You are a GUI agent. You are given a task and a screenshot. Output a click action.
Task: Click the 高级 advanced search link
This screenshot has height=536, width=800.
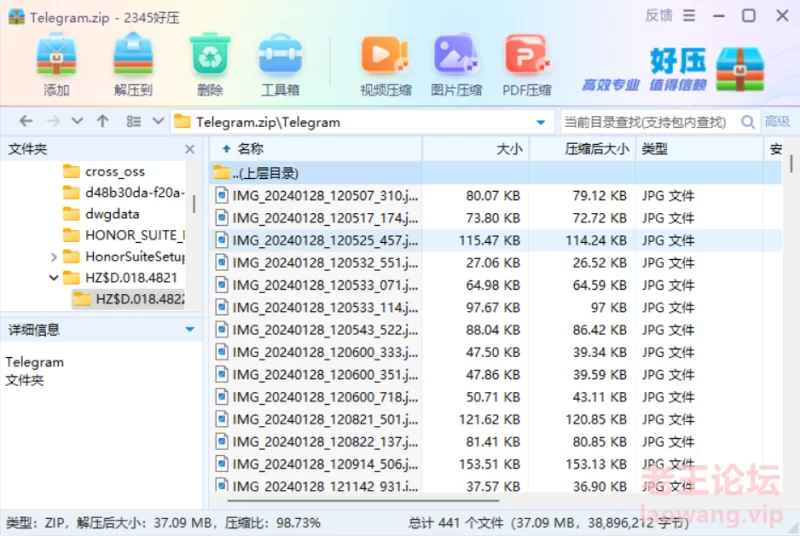coord(777,121)
